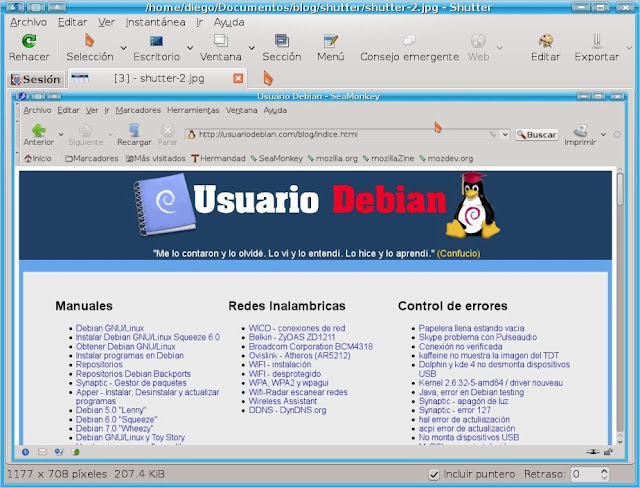
Task: Open the Shutter toolbar overflow chevron
Action: [x=629, y=48]
